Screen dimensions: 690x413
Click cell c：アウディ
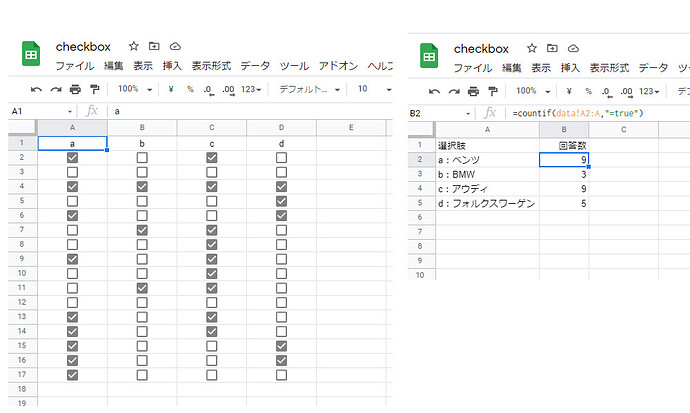click(488, 189)
